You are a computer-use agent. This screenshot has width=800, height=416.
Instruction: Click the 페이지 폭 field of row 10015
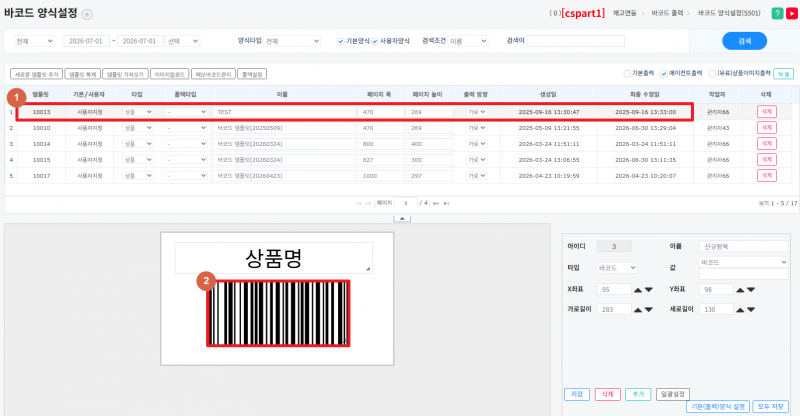click(380, 160)
